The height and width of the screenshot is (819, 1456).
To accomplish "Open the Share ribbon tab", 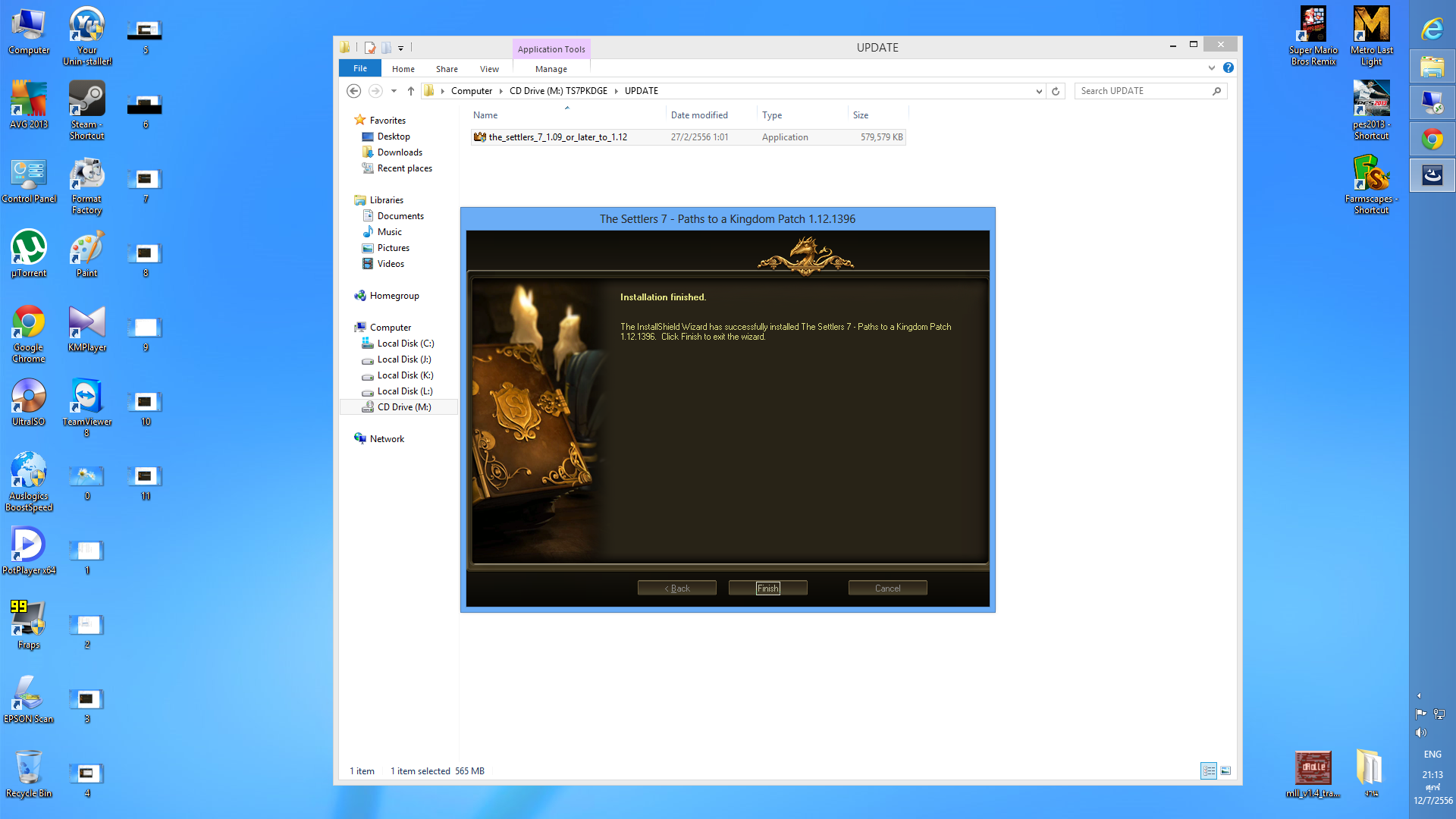I will pos(447,69).
